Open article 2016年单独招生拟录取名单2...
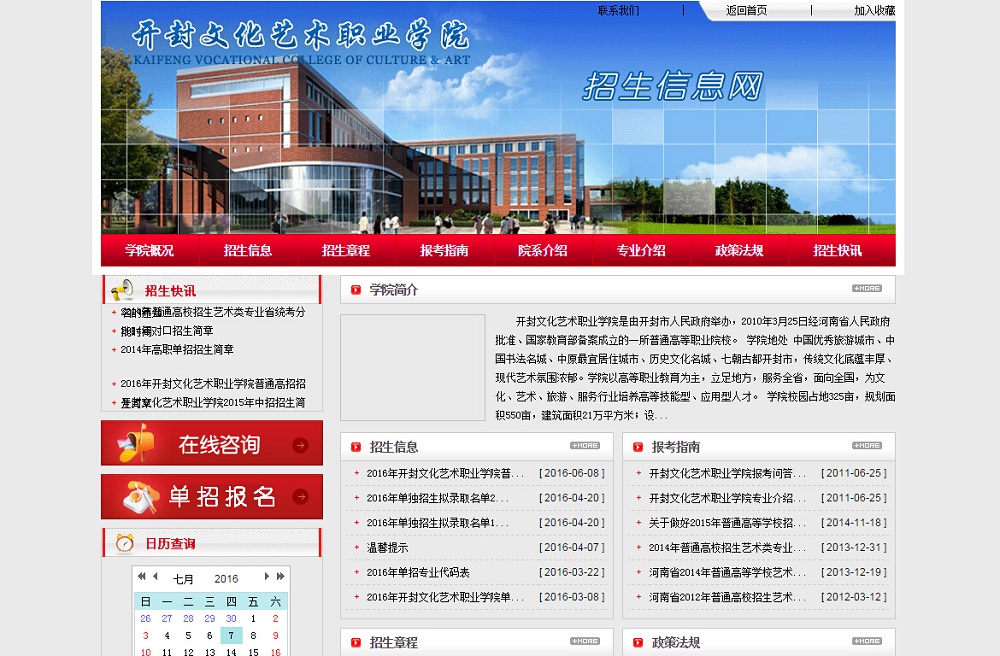Image resolution: width=1000 pixels, height=656 pixels. (438, 498)
